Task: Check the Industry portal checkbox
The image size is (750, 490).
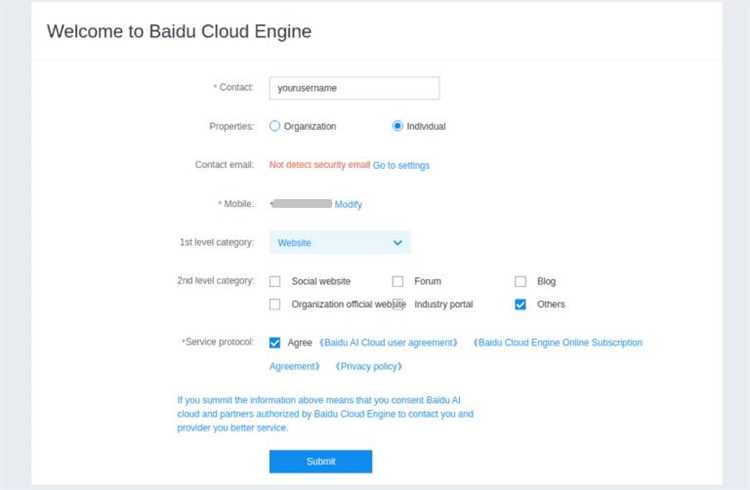Action: coord(398,304)
